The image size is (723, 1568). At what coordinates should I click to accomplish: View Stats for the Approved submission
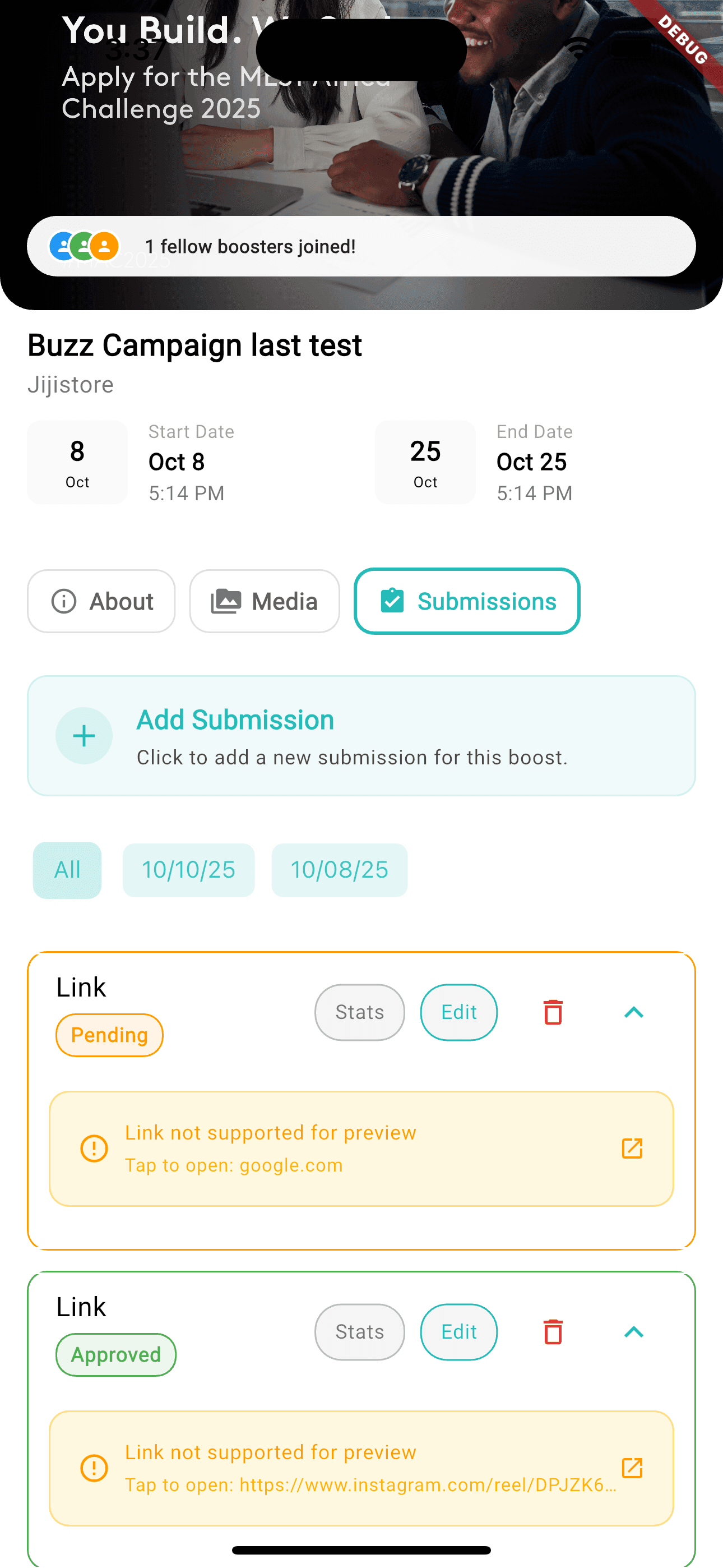[x=359, y=1332]
